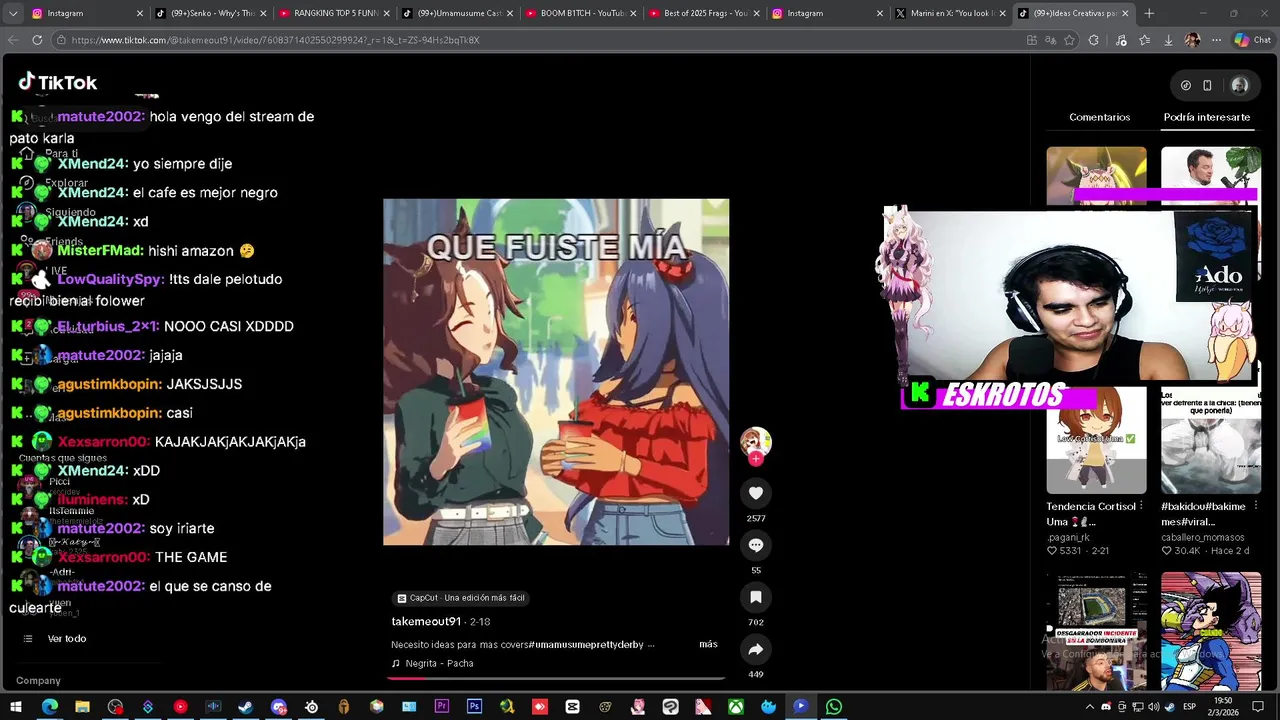Open WhatsApp from taskbar

[833, 707]
